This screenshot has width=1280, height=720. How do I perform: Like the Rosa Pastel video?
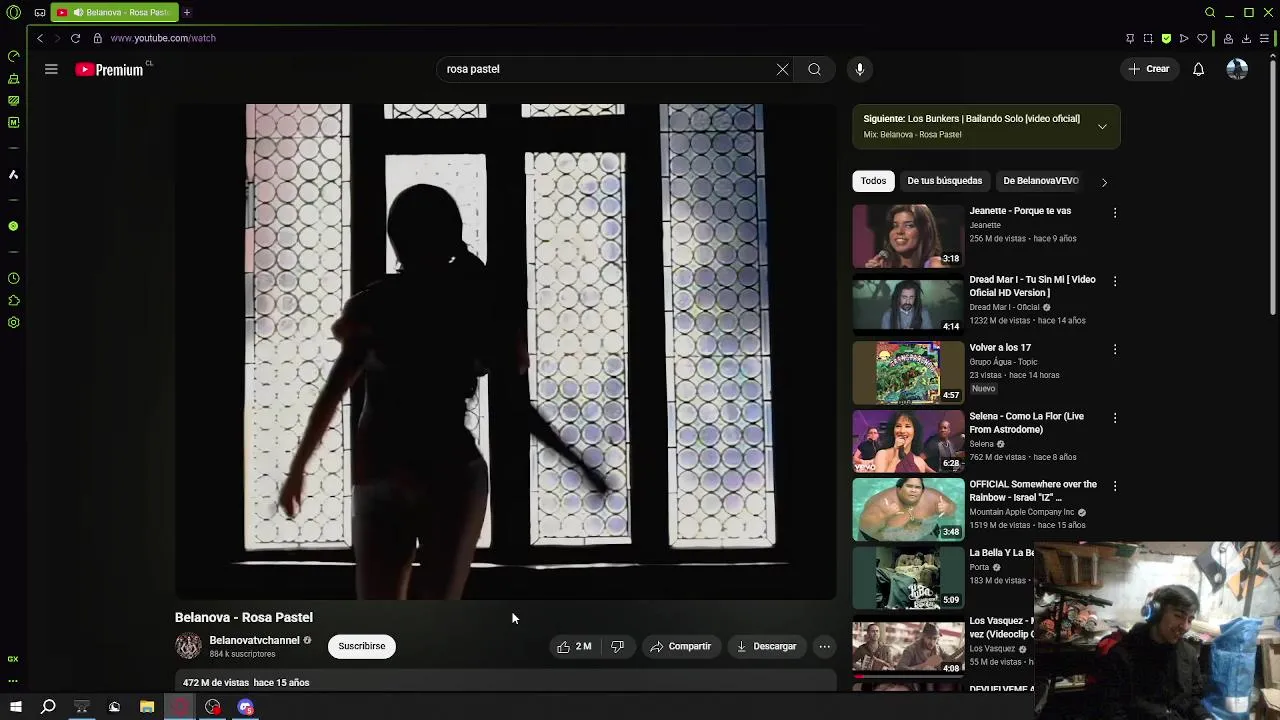point(574,646)
